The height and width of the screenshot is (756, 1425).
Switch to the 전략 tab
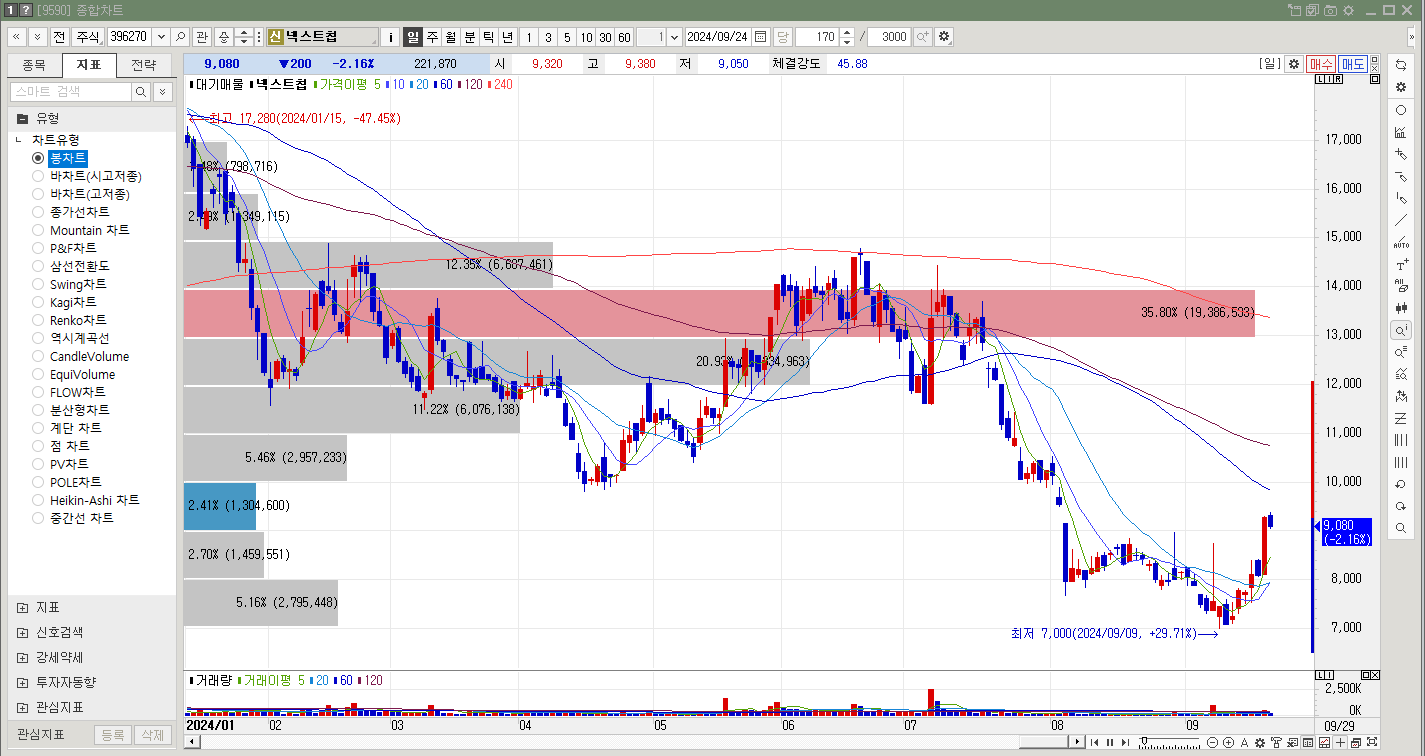[143, 66]
